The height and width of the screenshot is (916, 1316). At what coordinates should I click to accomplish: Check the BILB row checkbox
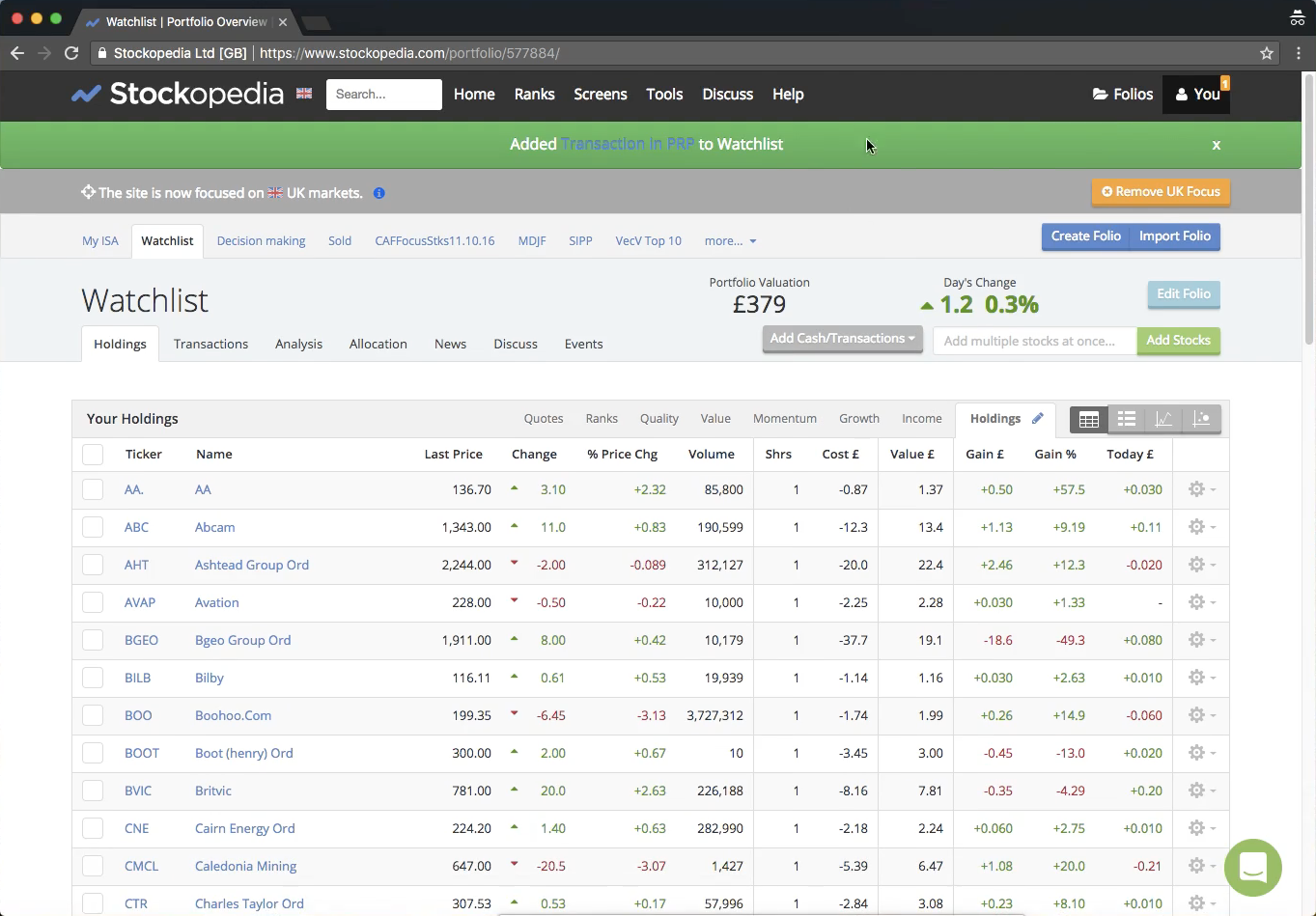[x=93, y=678]
